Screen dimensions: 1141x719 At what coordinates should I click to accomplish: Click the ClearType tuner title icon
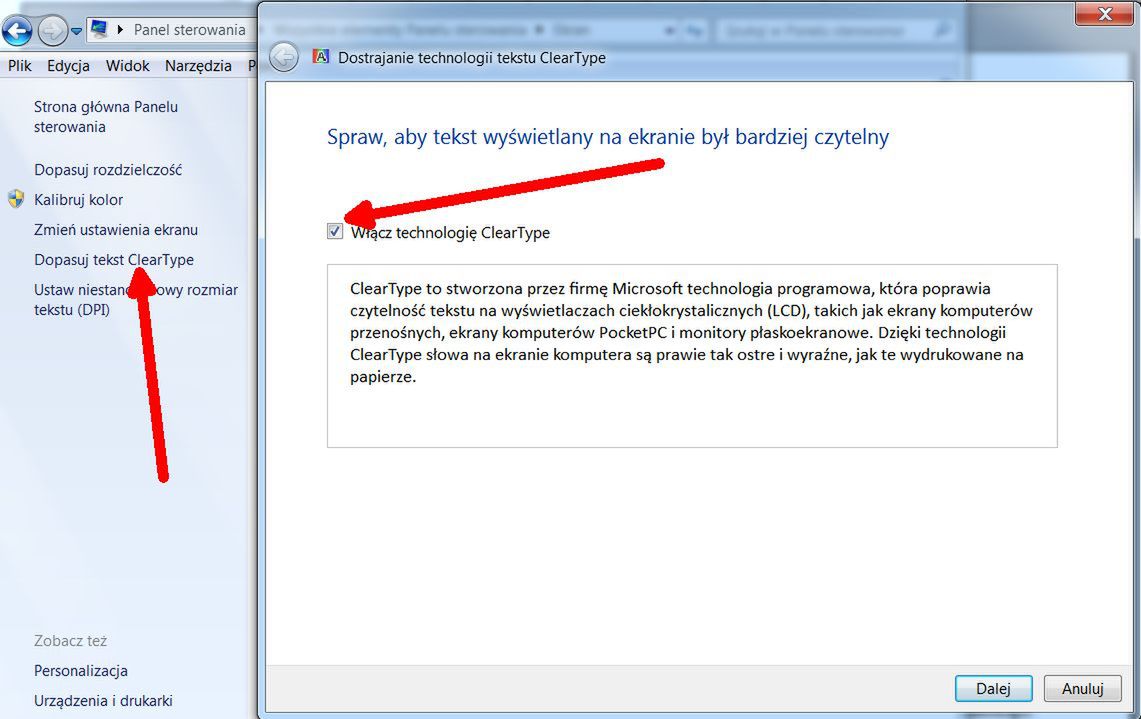click(x=320, y=56)
